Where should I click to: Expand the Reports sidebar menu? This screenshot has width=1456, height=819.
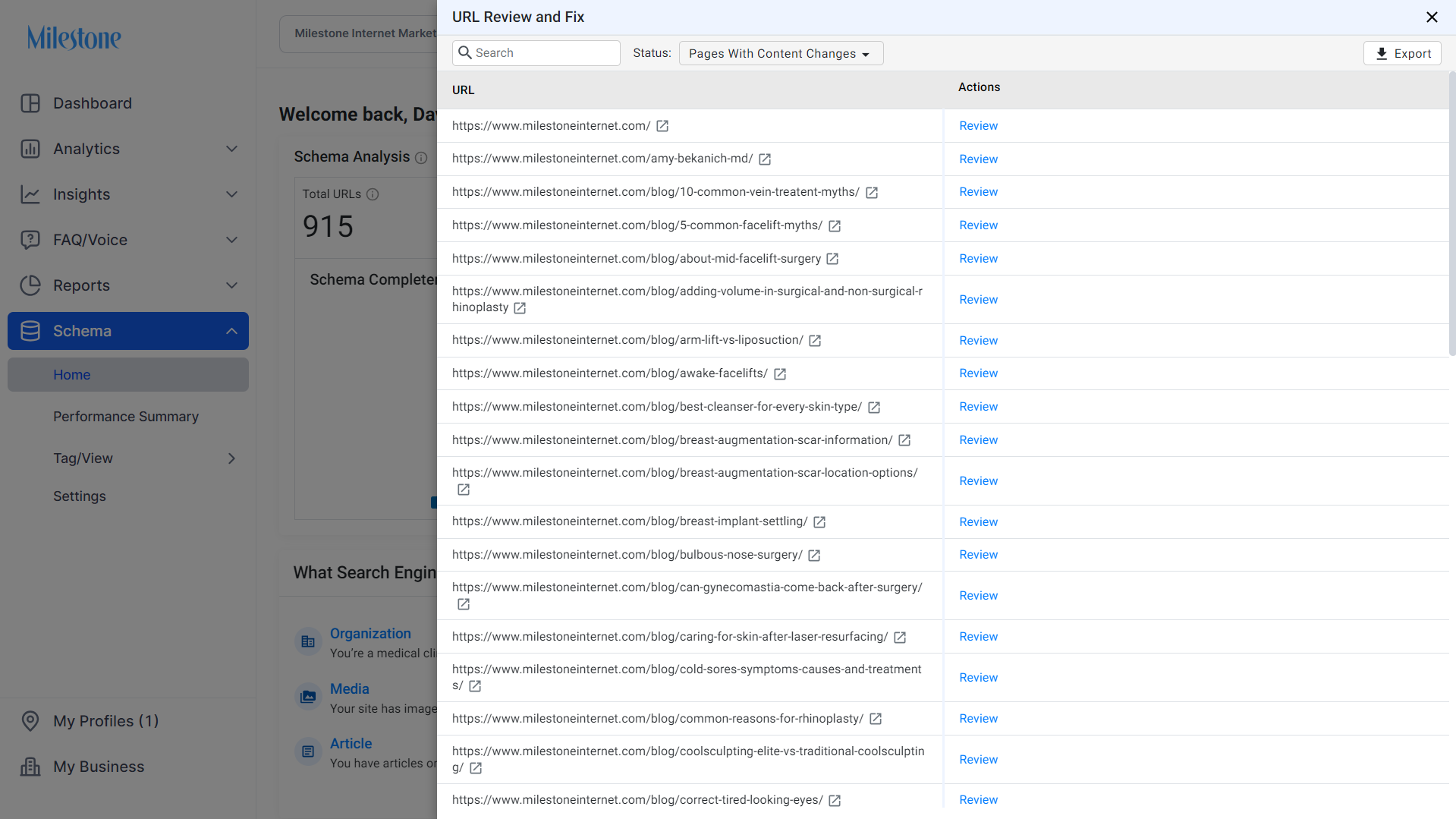tap(232, 285)
